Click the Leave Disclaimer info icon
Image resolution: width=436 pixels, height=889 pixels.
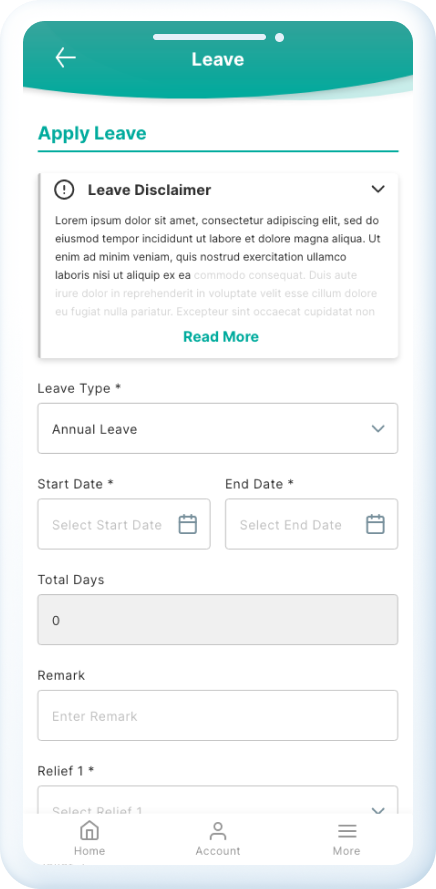(64, 189)
